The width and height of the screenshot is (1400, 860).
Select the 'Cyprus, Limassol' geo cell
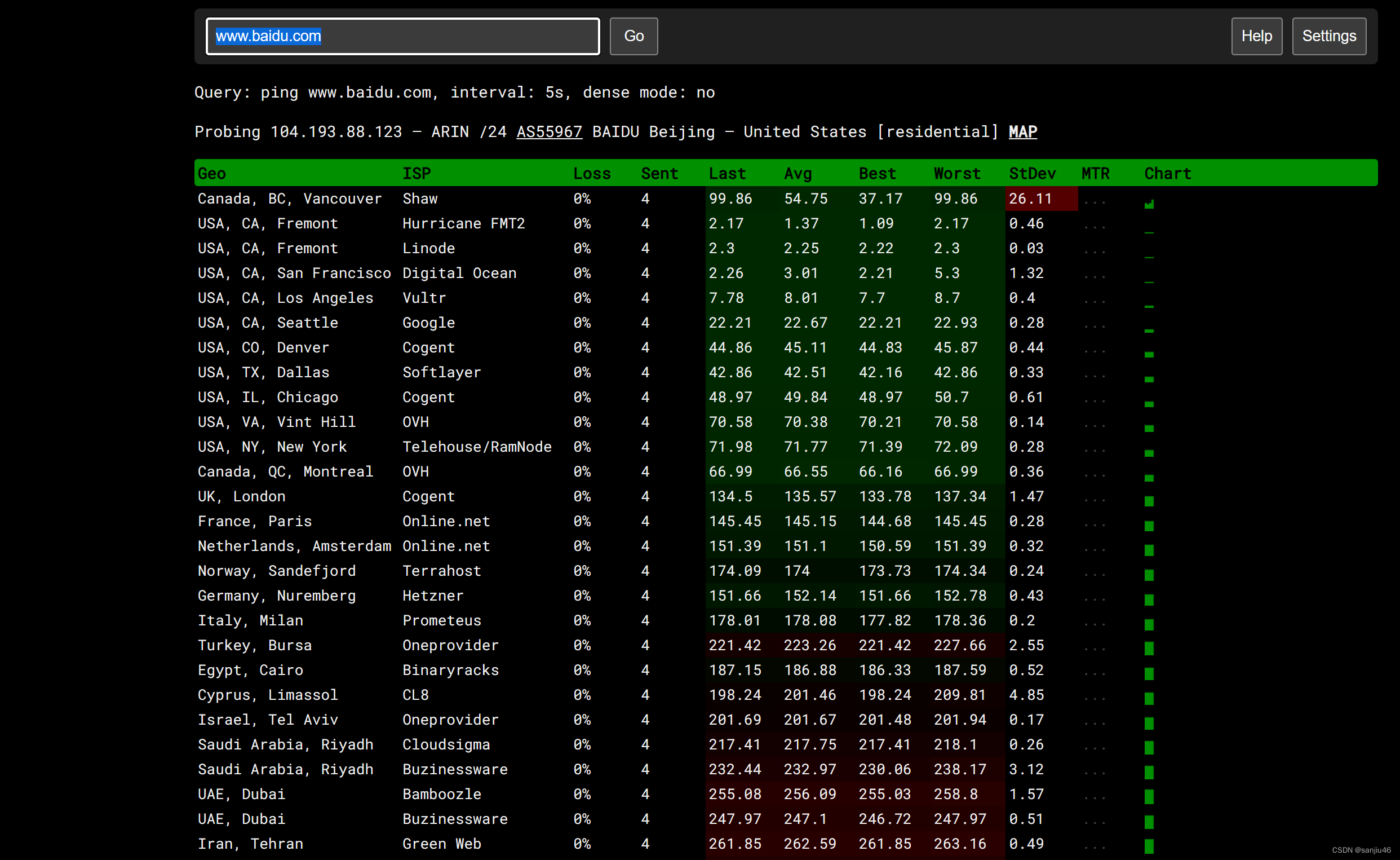268,695
